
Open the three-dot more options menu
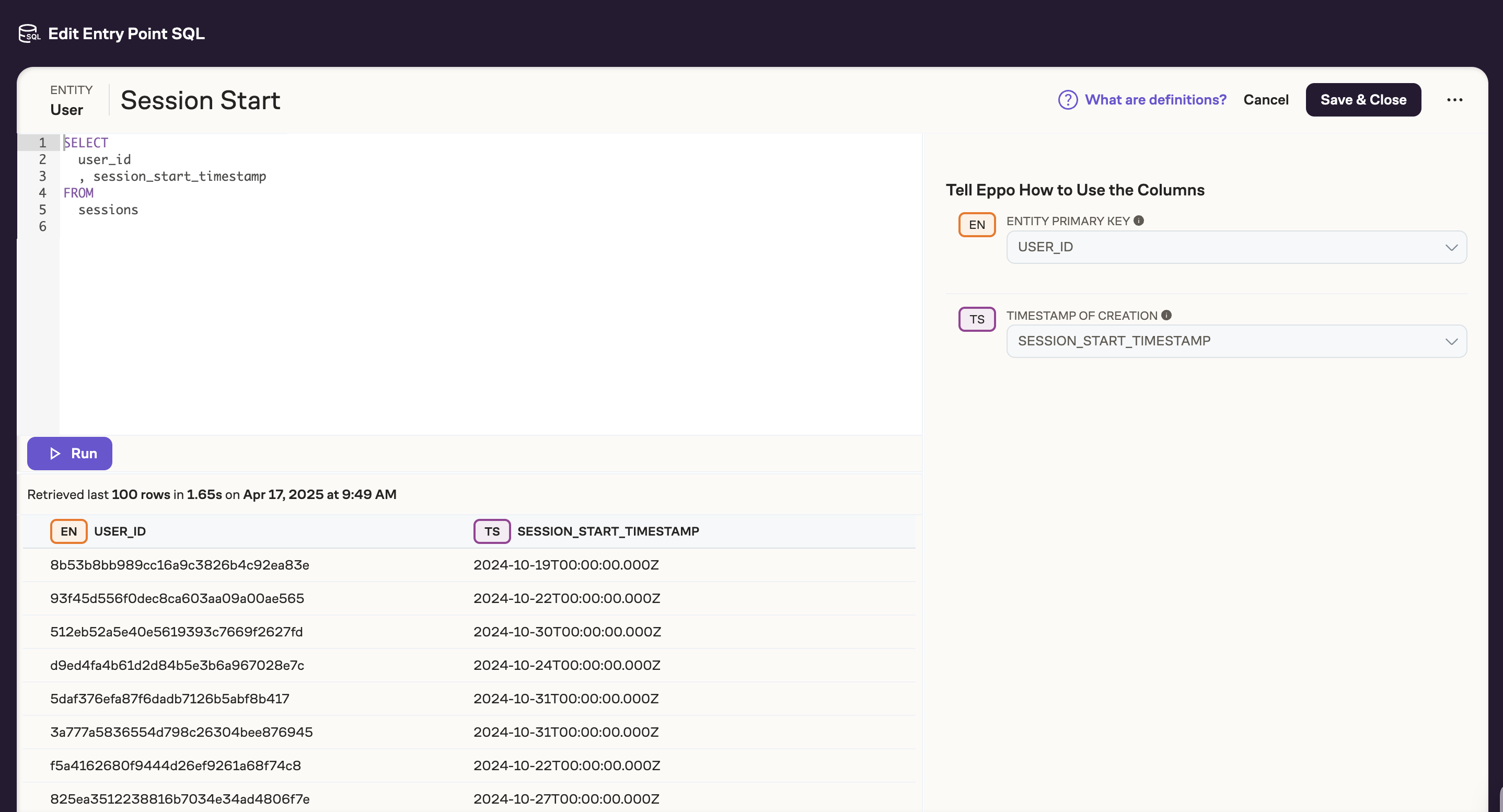1454,100
